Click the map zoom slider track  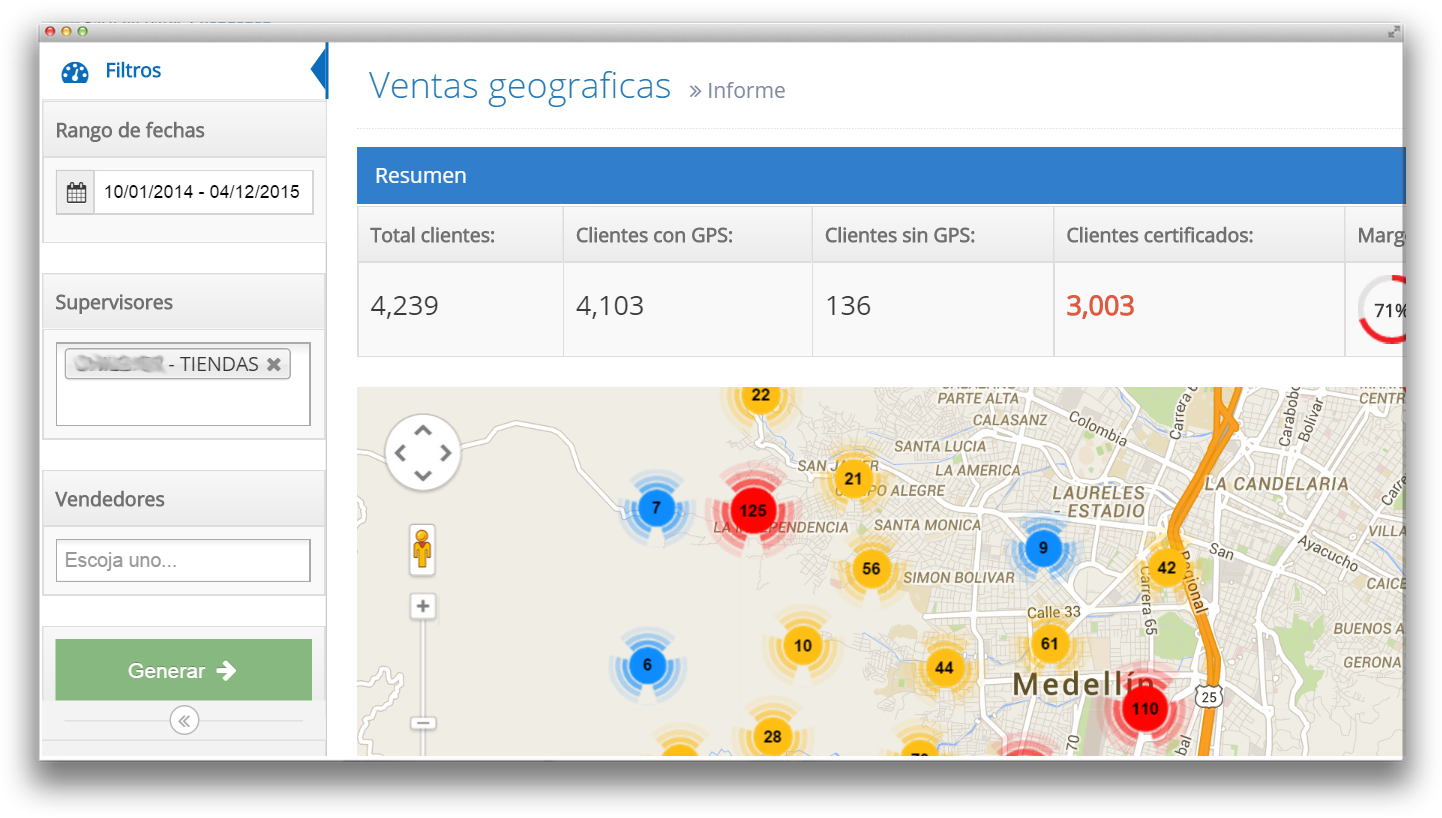423,665
